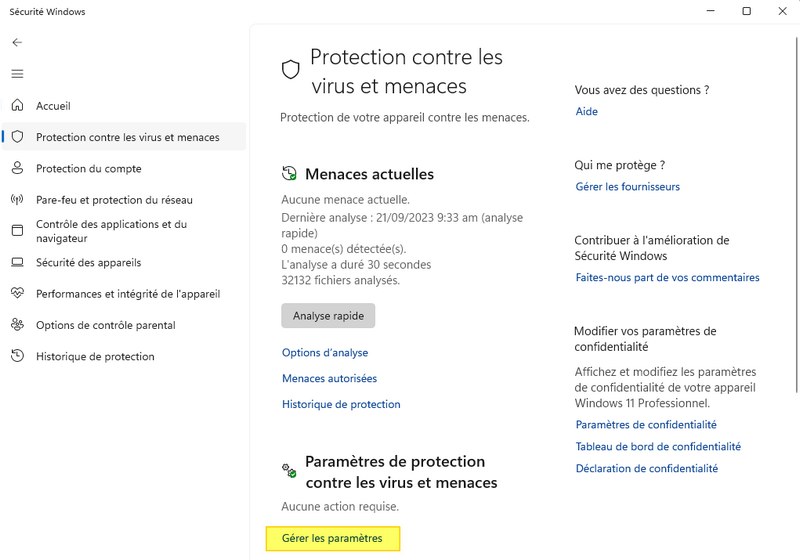
Task: Click the app and browser control icon
Action: [x=17, y=231]
